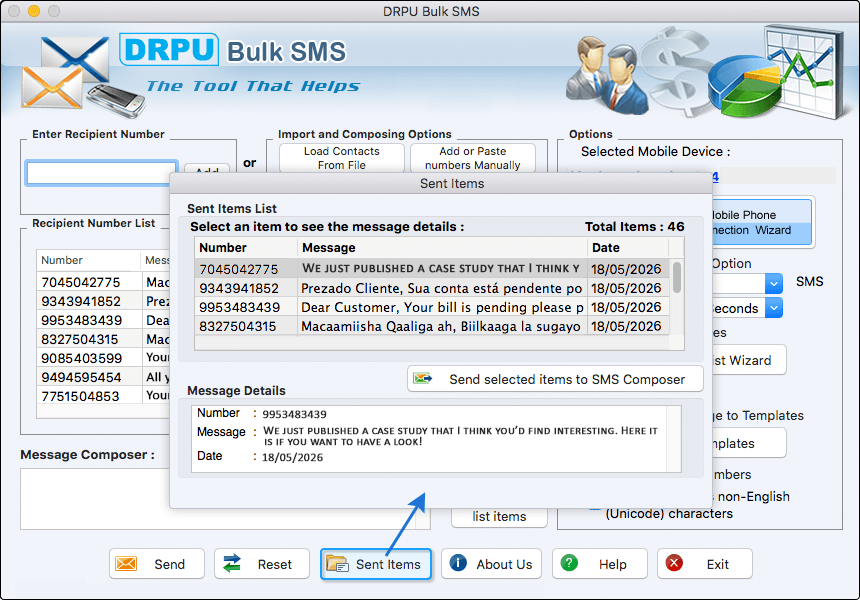Screen dimensions: 860x600
Task: Click the Message column header in Sent Items
Action: point(442,247)
